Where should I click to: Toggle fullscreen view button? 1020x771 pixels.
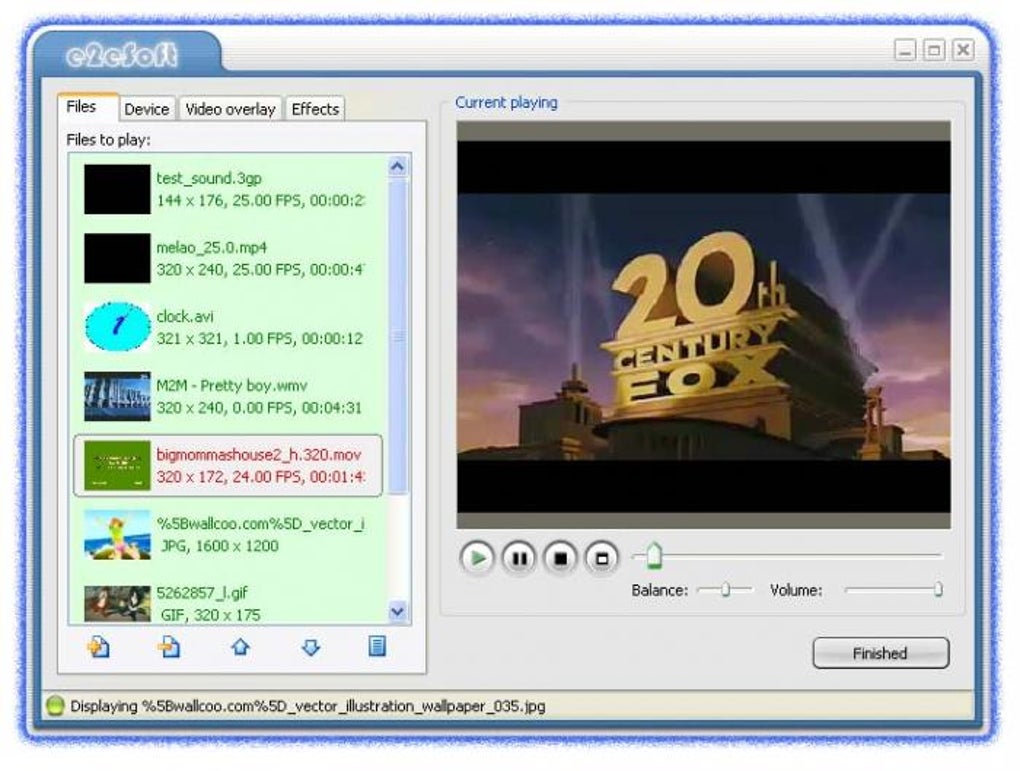pos(602,558)
